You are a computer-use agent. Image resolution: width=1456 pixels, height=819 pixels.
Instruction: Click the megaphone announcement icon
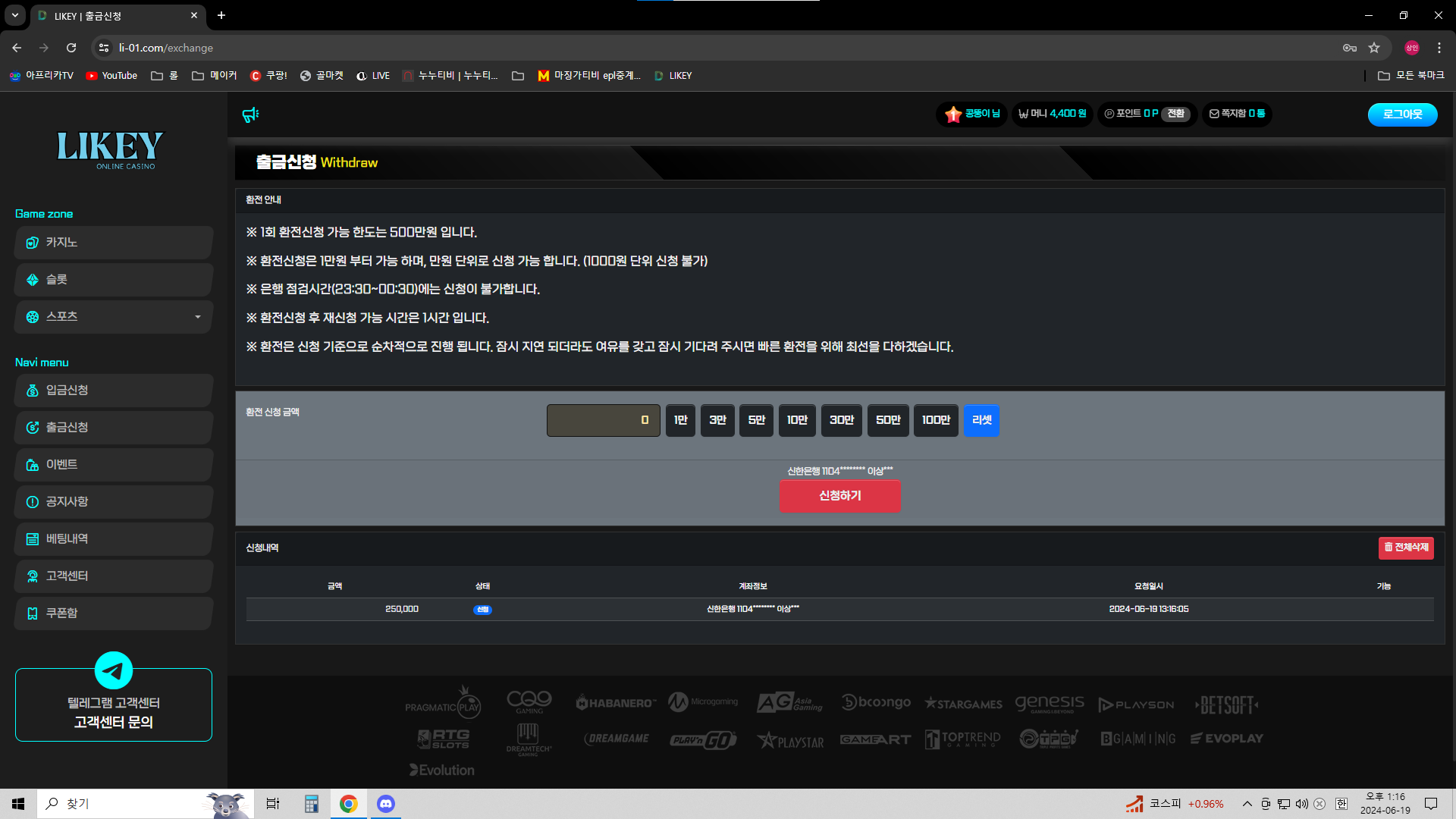click(x=250, y=115)
